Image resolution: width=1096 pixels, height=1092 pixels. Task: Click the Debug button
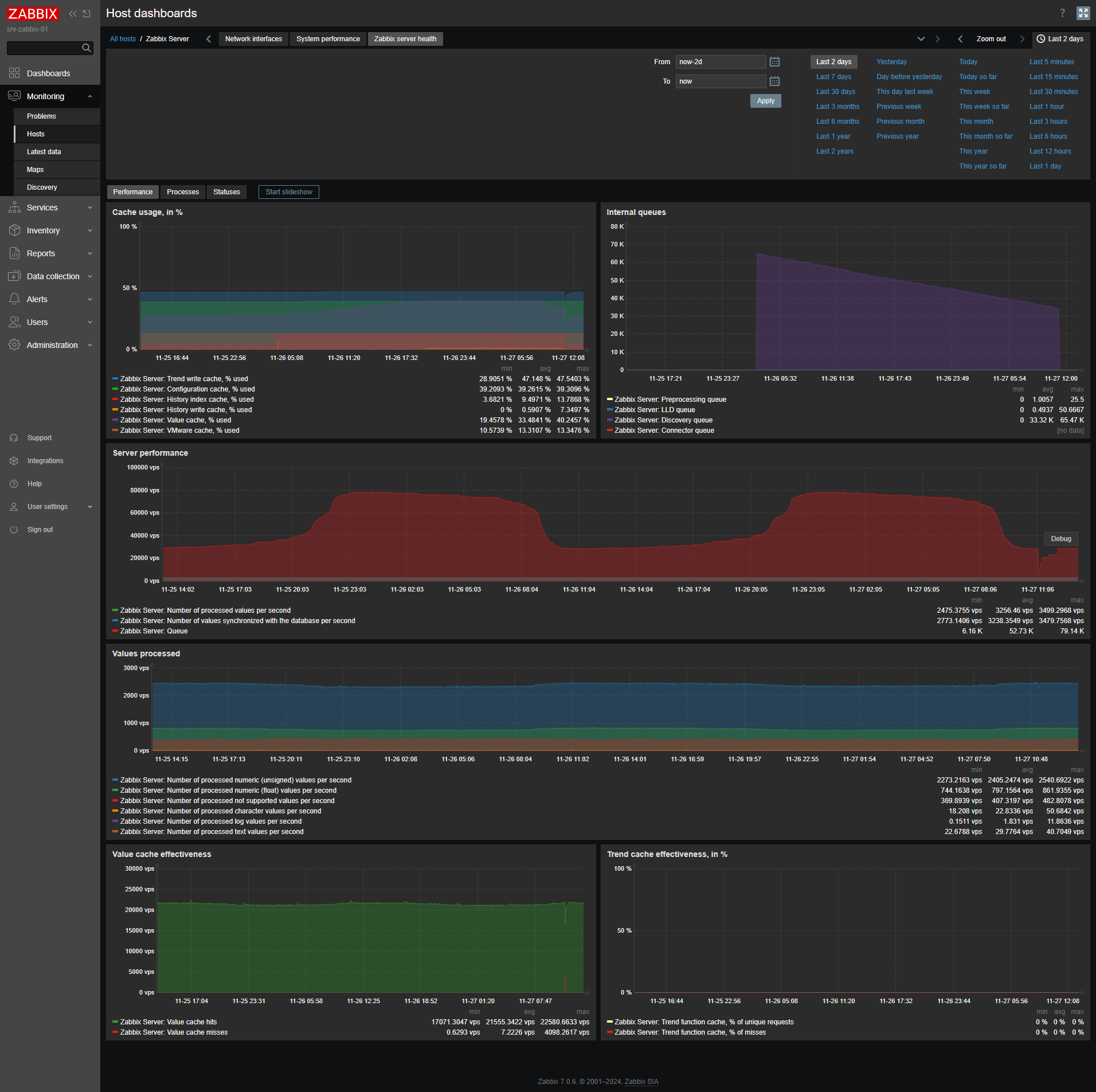tap(1061, 539)
